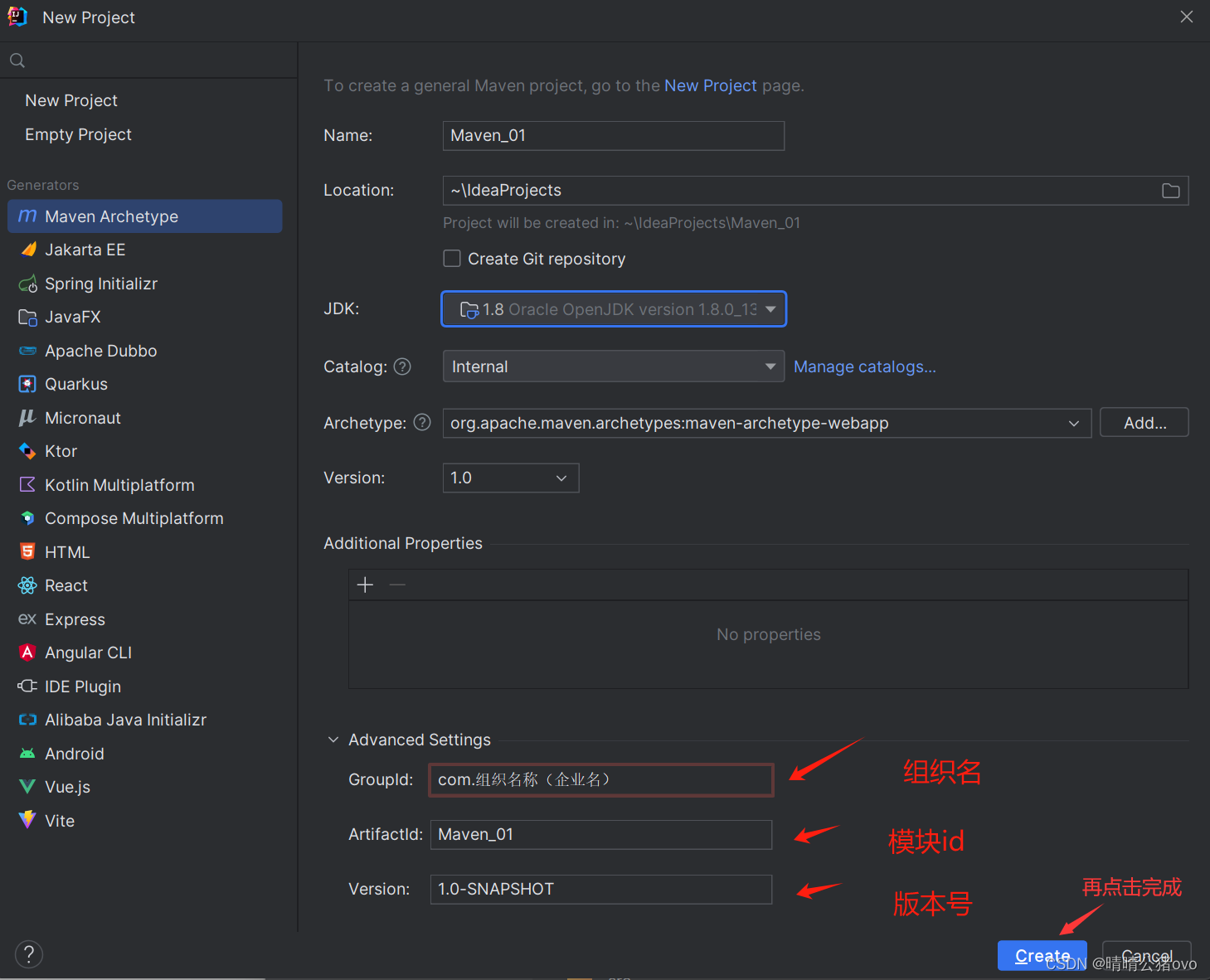This screenshot has height=980, width=1210.
Task: Pick the Micronaut mu icon
Action: coord(27,418)
